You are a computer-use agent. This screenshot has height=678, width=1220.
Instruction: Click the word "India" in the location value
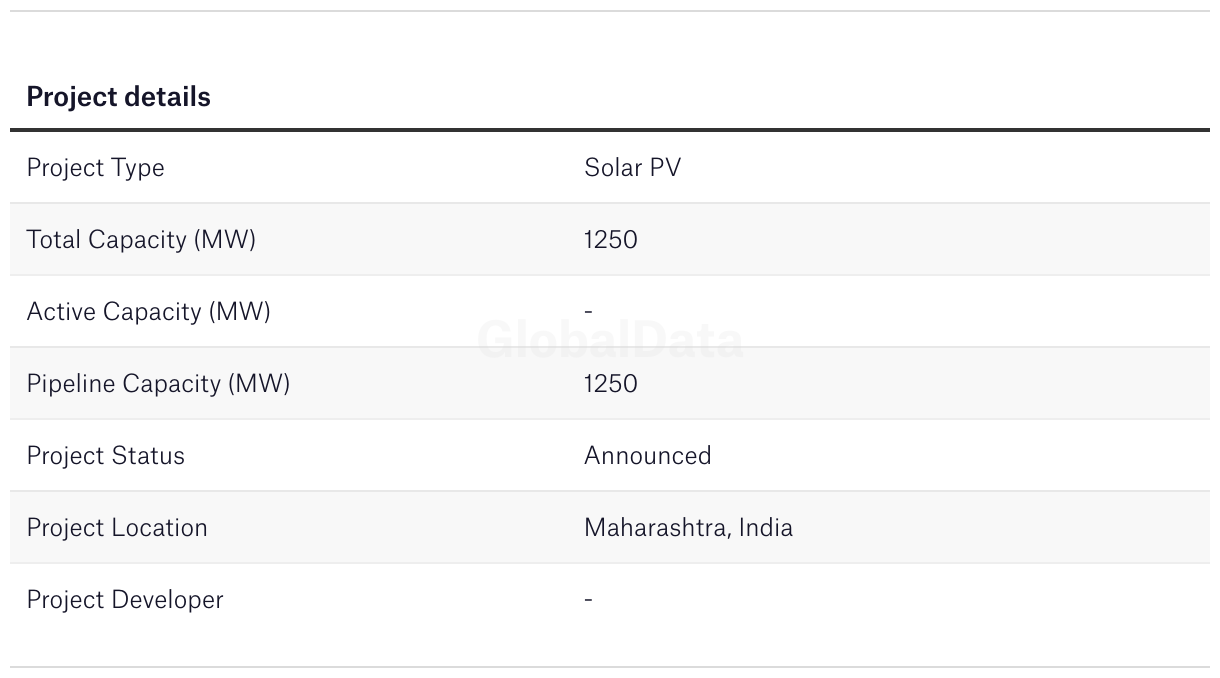(x=766, y=528)
